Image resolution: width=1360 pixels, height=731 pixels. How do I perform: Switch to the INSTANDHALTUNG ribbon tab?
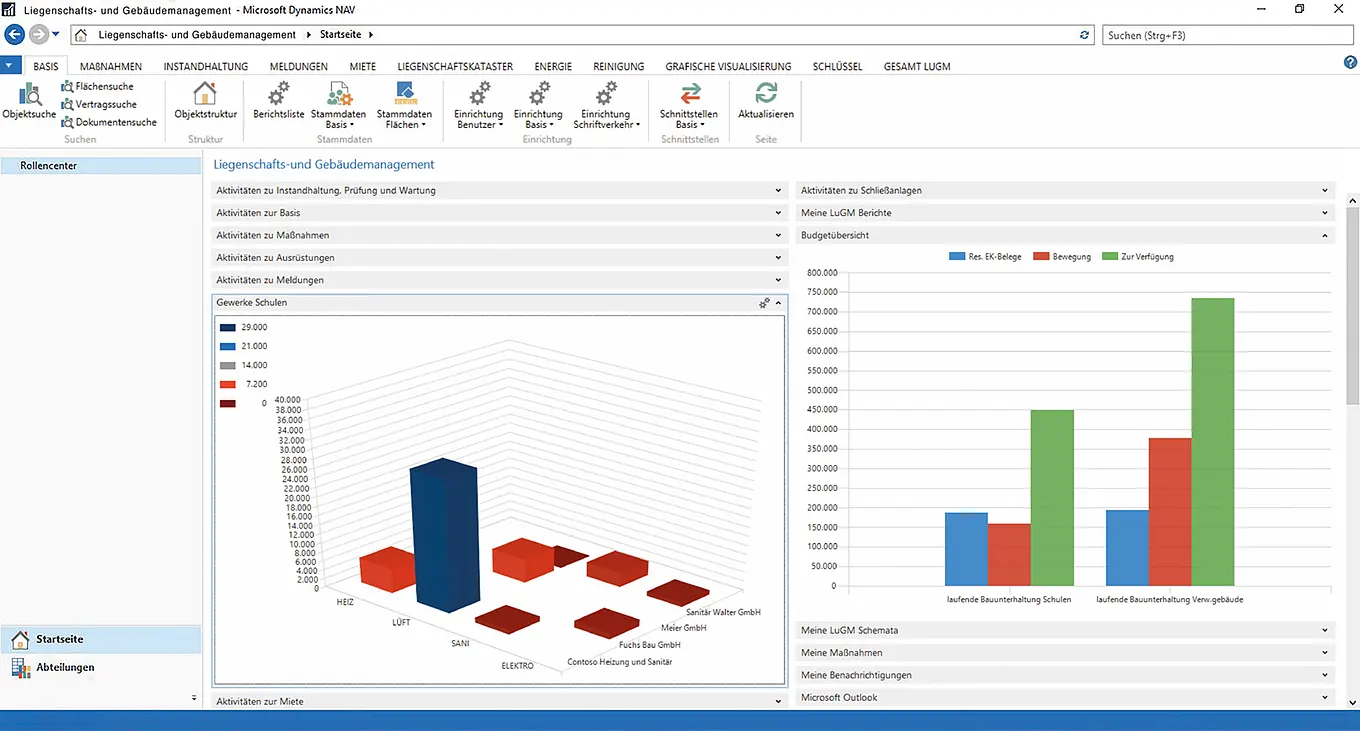point(205,67)
